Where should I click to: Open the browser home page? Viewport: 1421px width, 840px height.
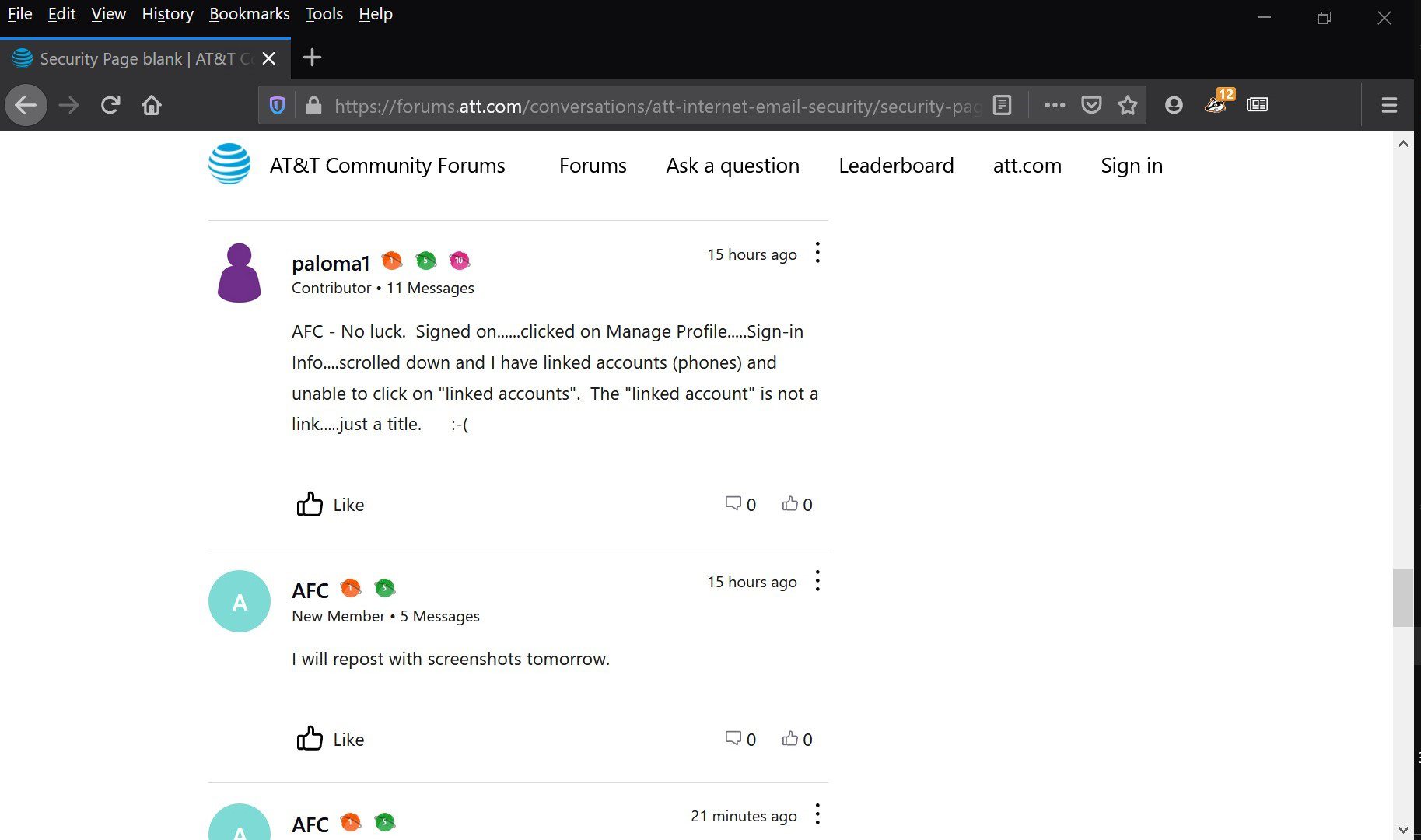click(152, 105)
